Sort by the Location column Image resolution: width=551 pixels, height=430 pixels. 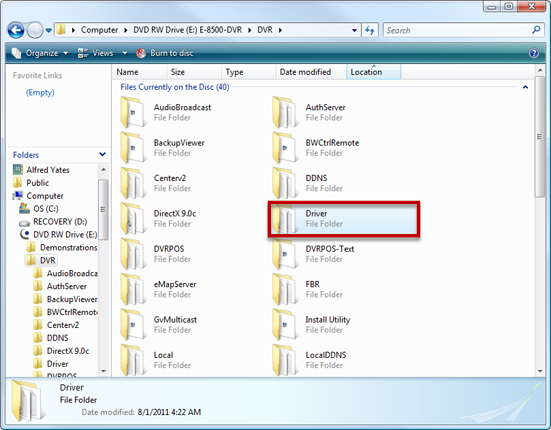click(374, 72)
